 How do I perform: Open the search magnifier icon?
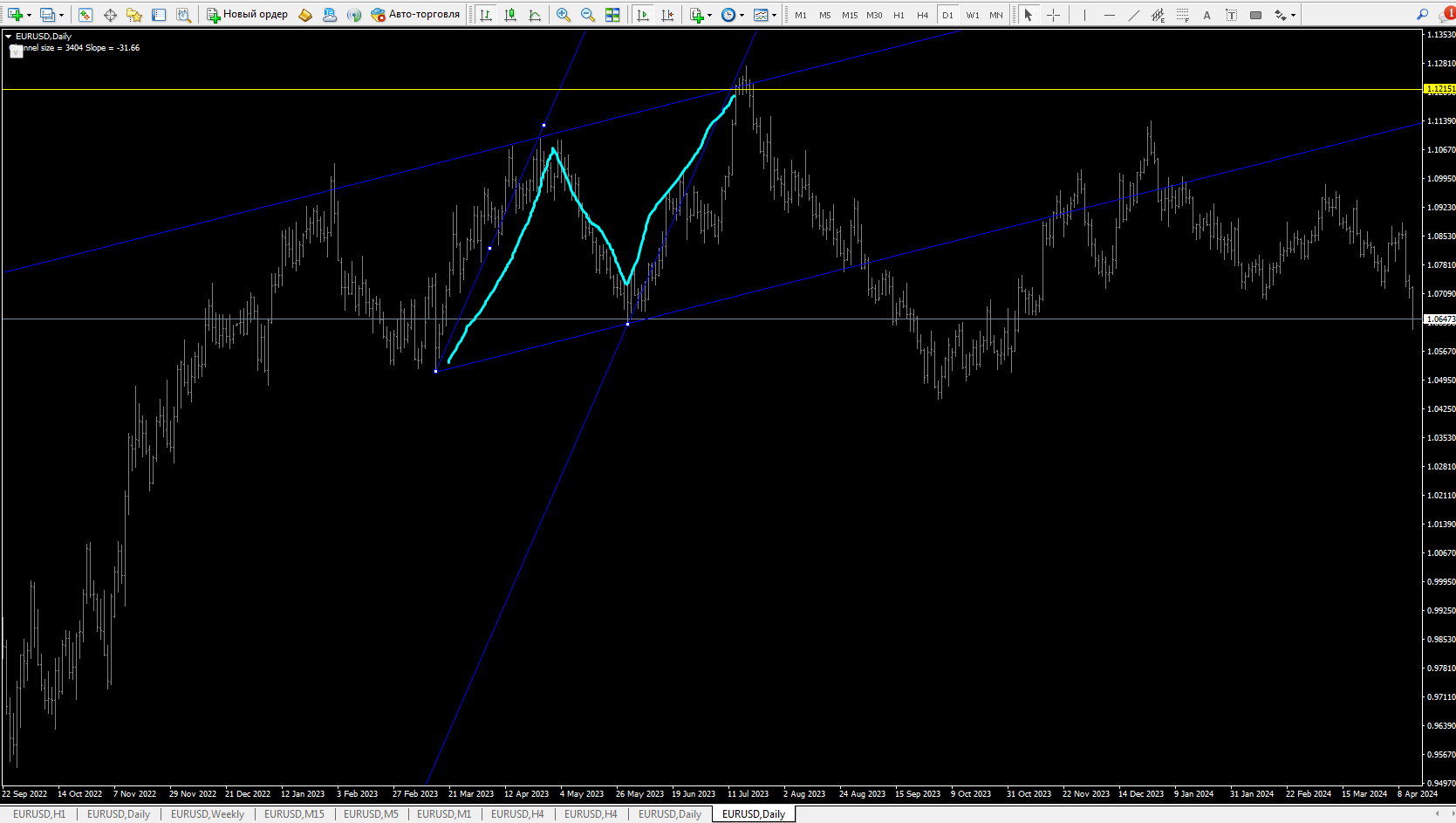(1423, 15)
